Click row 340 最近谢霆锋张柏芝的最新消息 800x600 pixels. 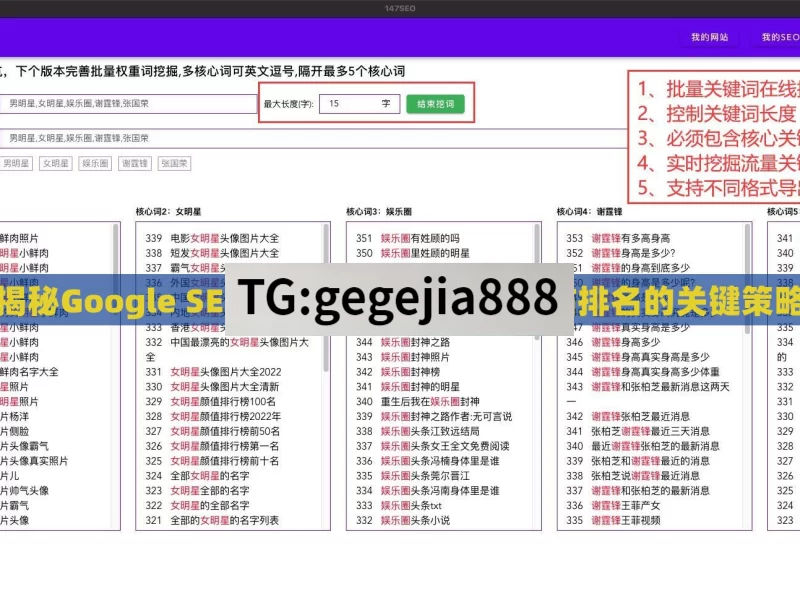pyautogui.click(x=643, y=446)
